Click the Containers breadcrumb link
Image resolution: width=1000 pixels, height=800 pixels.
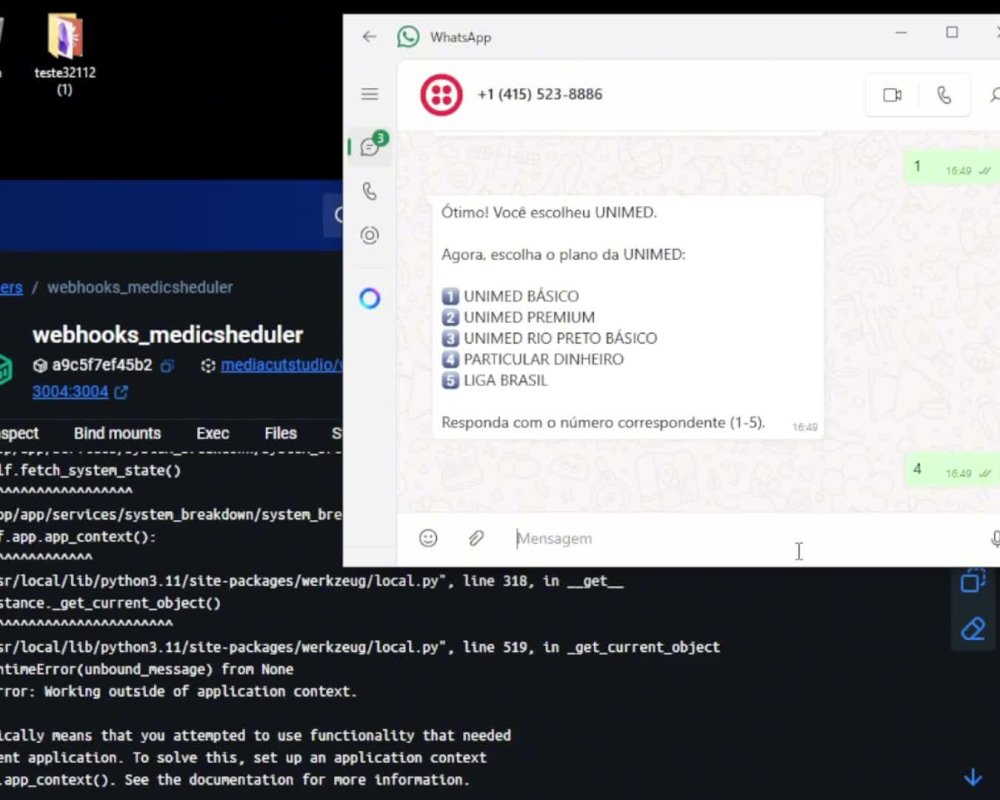(x=11, y=288)
